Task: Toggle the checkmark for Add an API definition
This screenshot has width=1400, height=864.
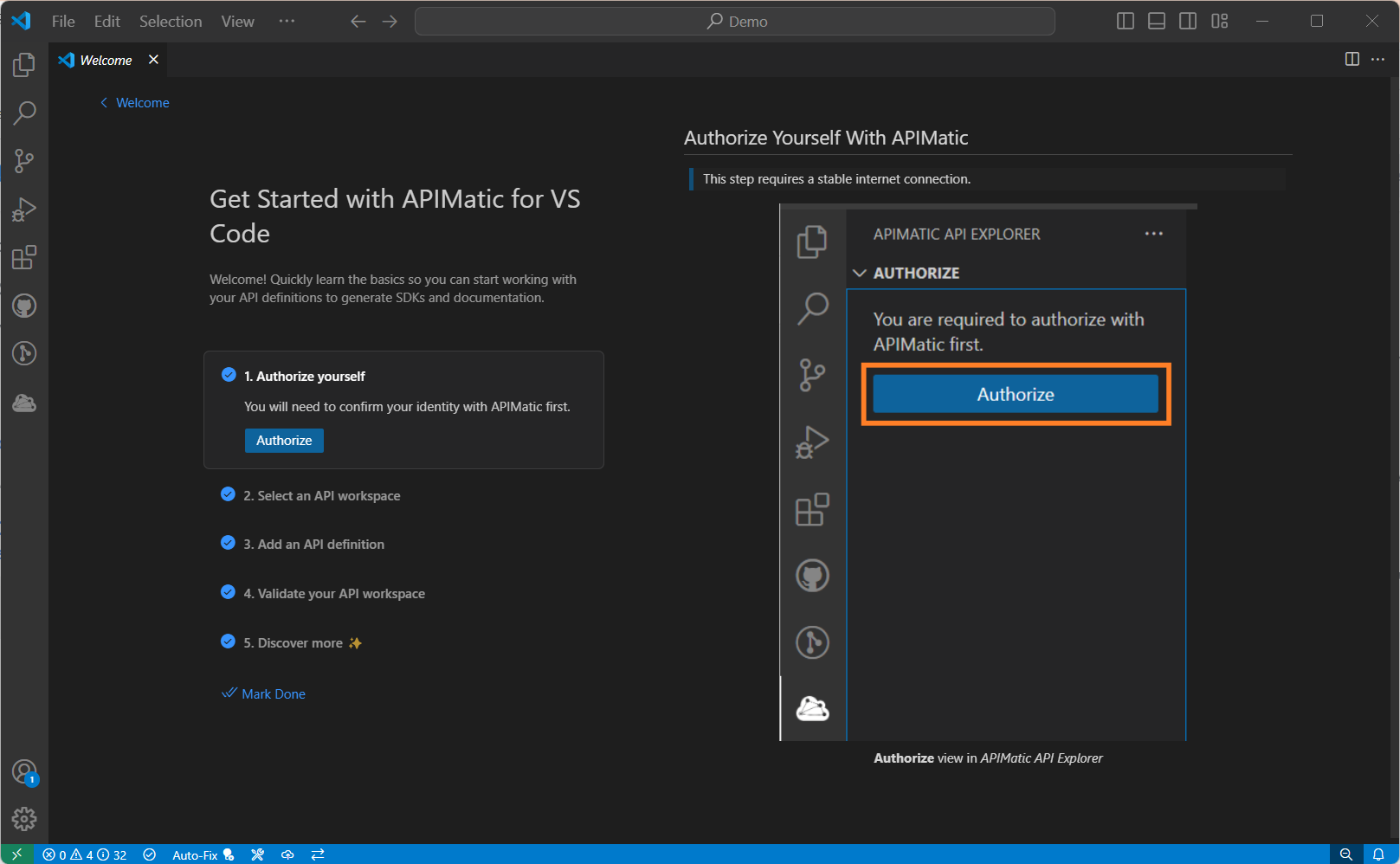Action: [228, 543]
